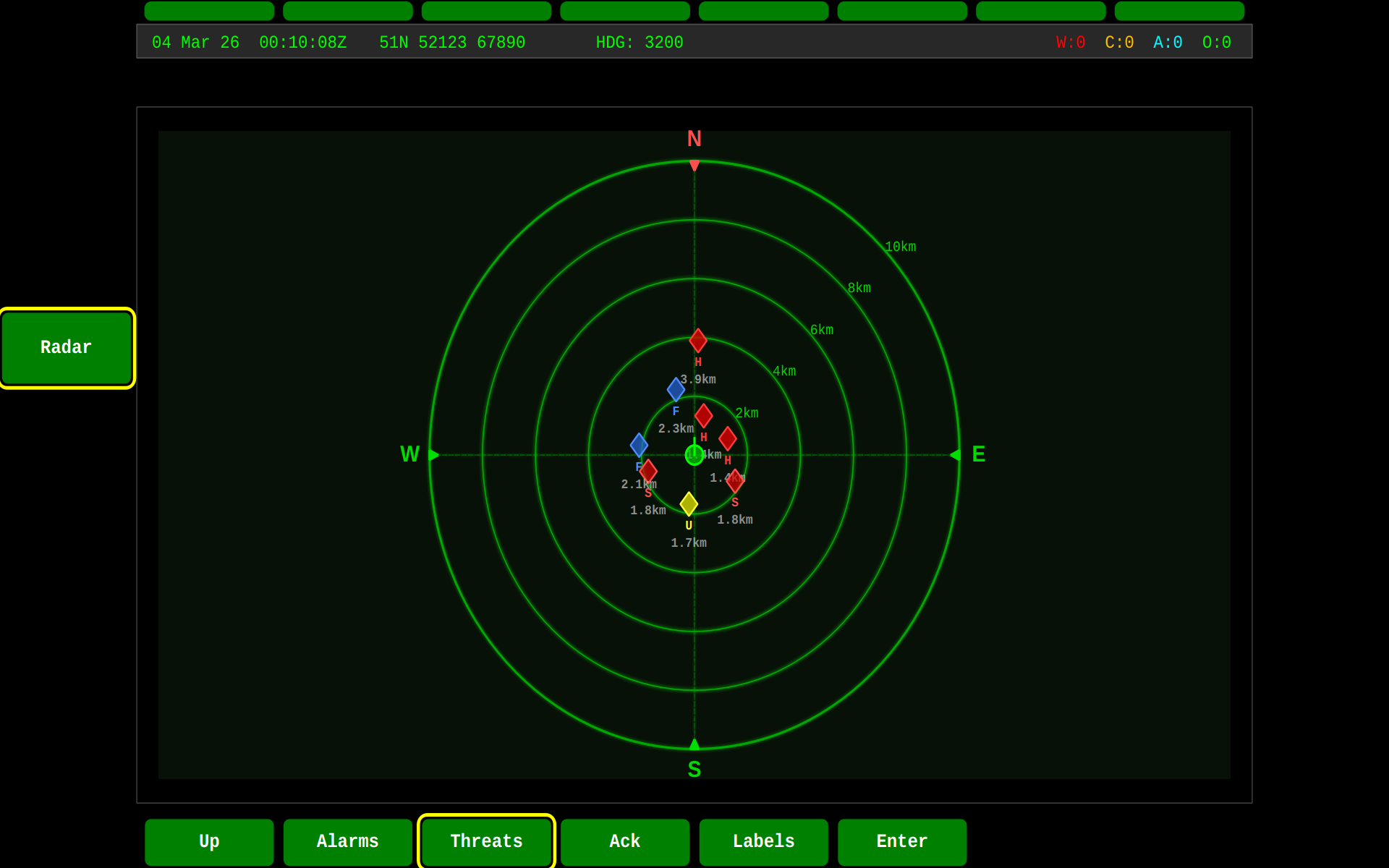Click the friendly F contact at 2.3km

(x=675, y=389)
